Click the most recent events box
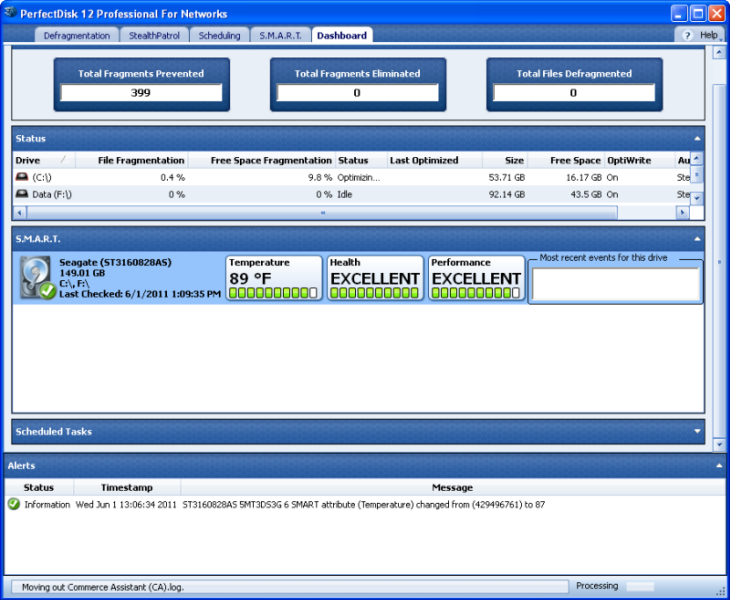 (x=616, y=284)
